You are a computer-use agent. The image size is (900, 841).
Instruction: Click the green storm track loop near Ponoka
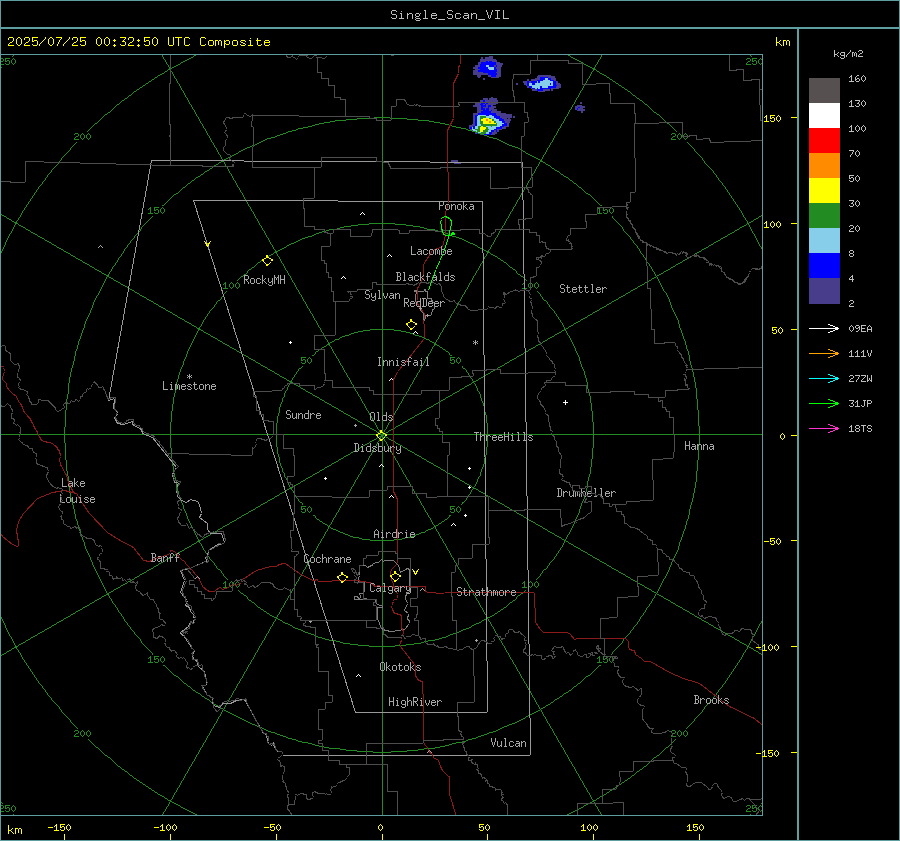tap(447, 226)
